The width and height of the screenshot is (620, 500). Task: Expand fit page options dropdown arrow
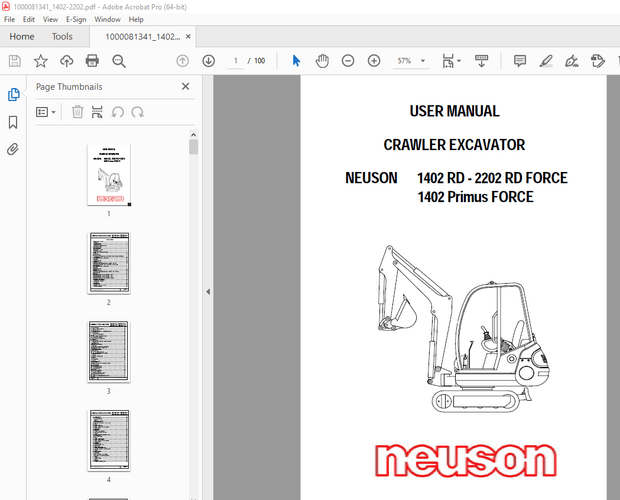click(x=459, y=61)
